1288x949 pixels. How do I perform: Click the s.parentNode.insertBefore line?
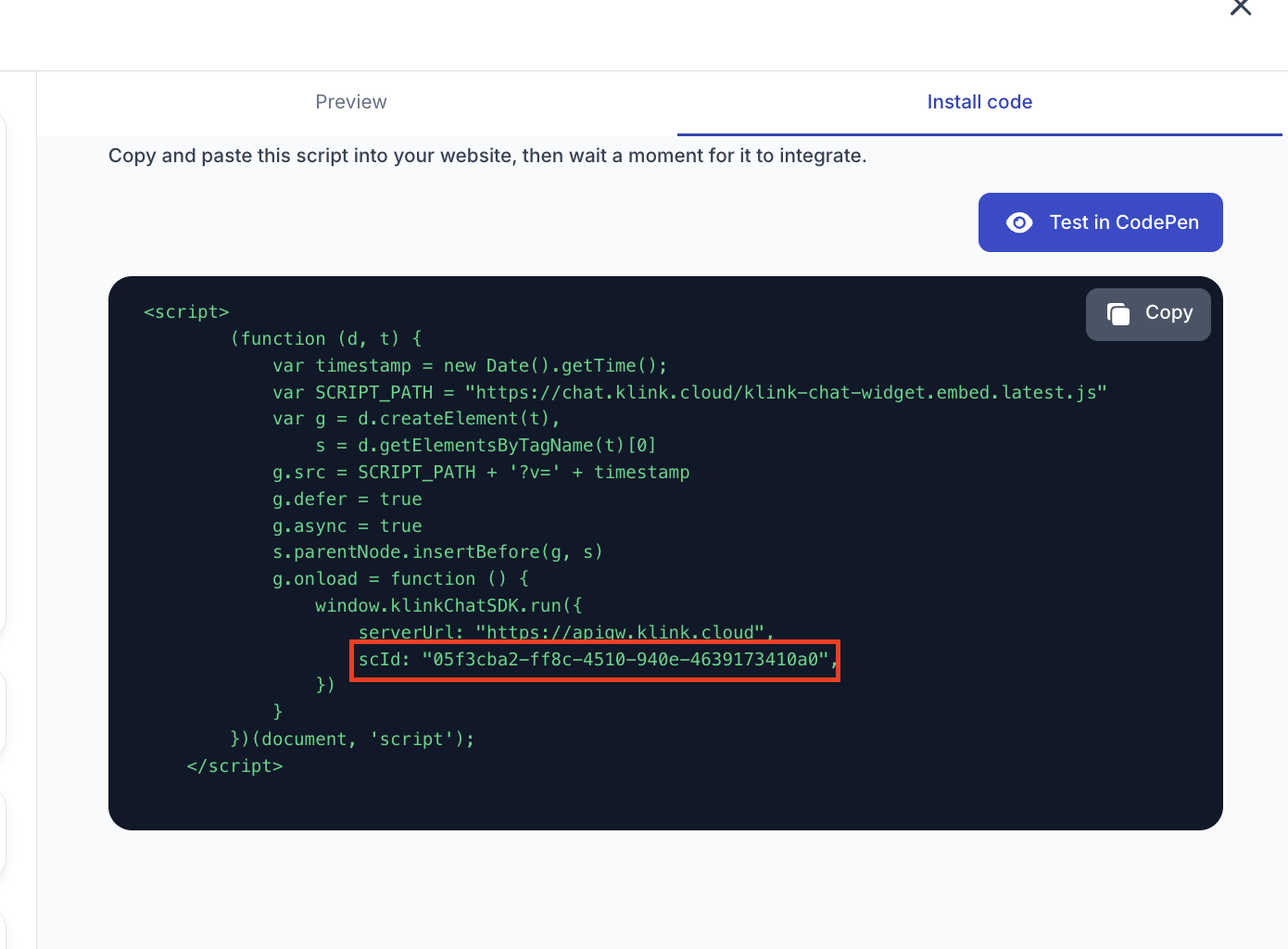click(437, 552)
